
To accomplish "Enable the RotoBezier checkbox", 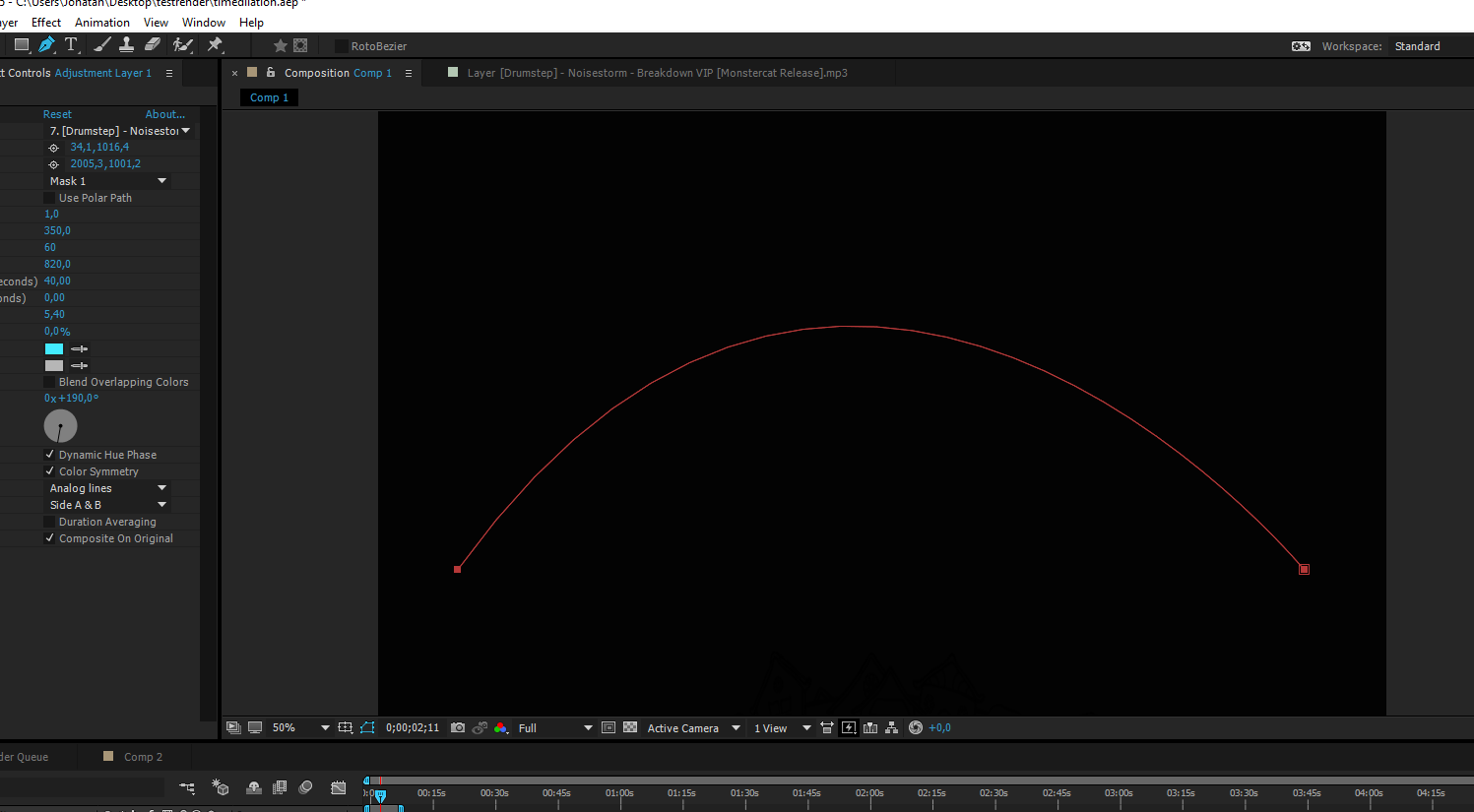I will point(342,46).
